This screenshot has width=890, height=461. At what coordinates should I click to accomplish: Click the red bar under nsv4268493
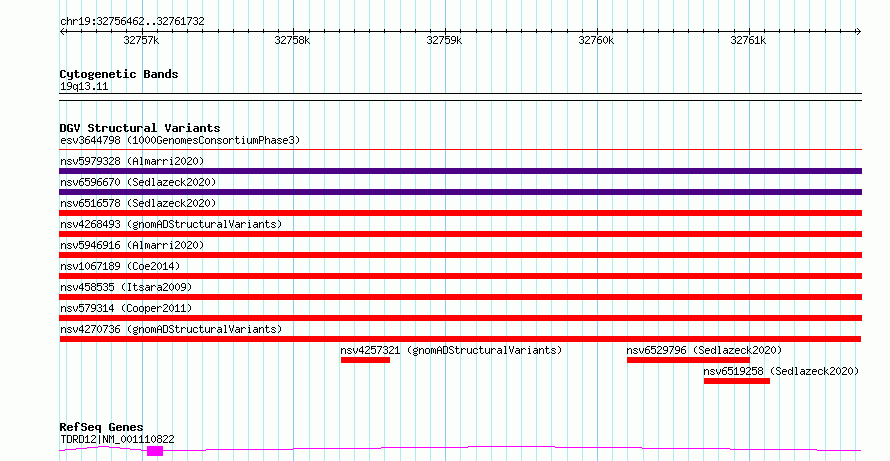[460, 234]
